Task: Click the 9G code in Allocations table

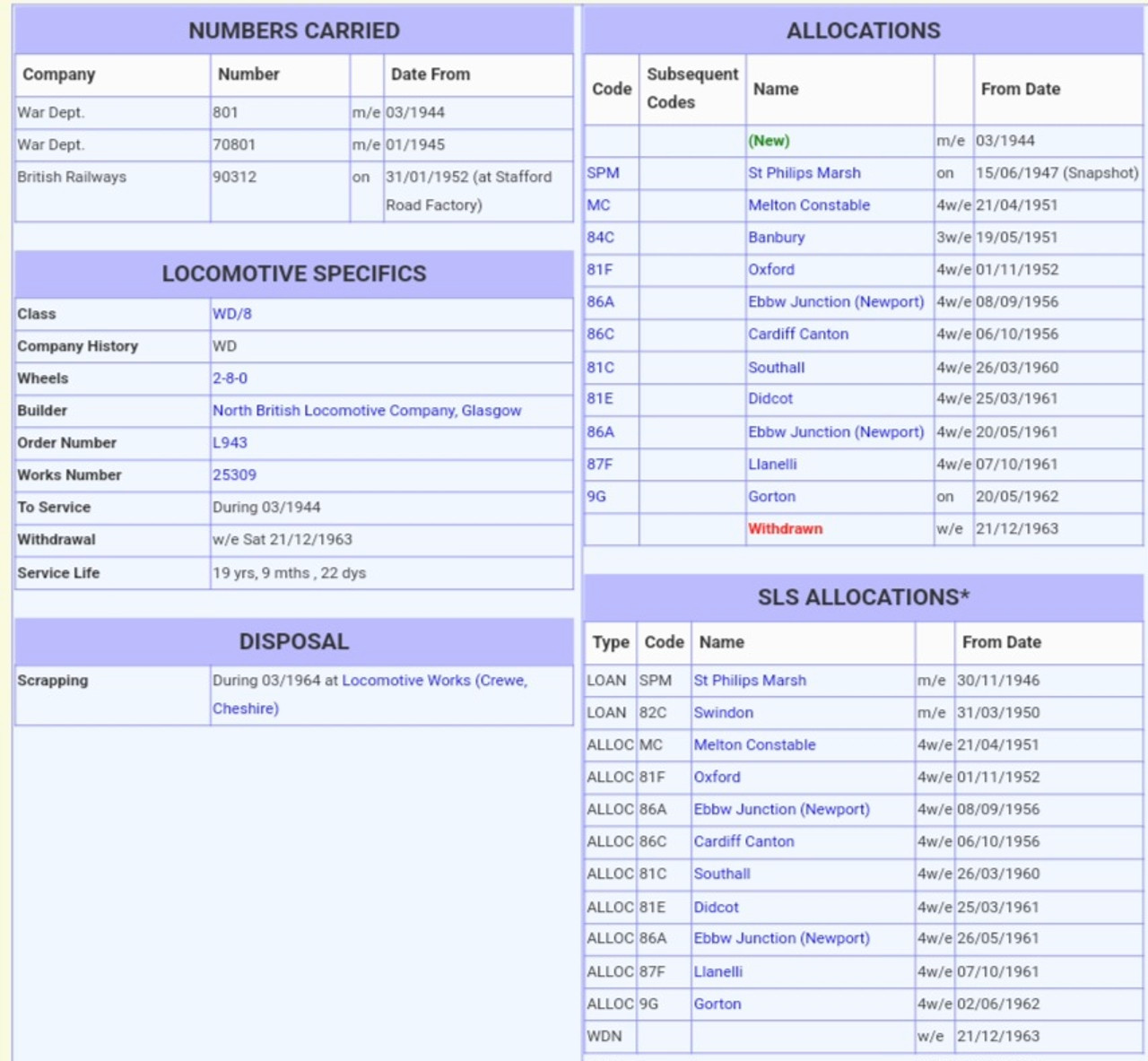Action: (x=596, y=497)
